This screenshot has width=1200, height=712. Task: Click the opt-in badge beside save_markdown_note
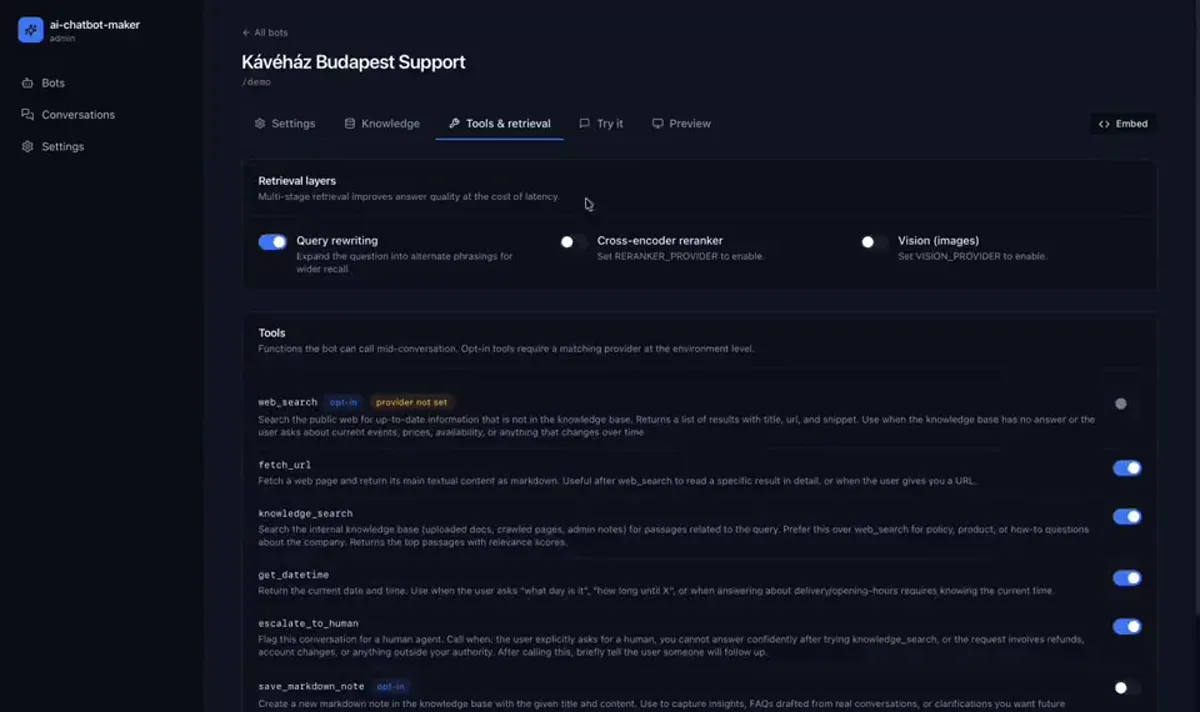tap(390, 687)
